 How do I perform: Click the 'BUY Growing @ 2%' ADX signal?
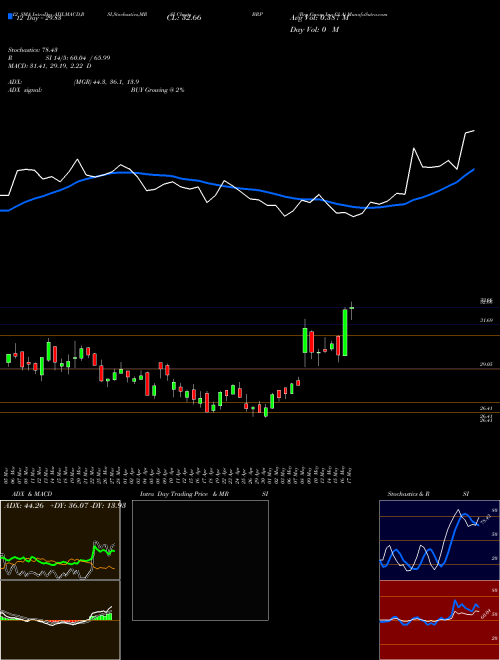pos(157,90)
